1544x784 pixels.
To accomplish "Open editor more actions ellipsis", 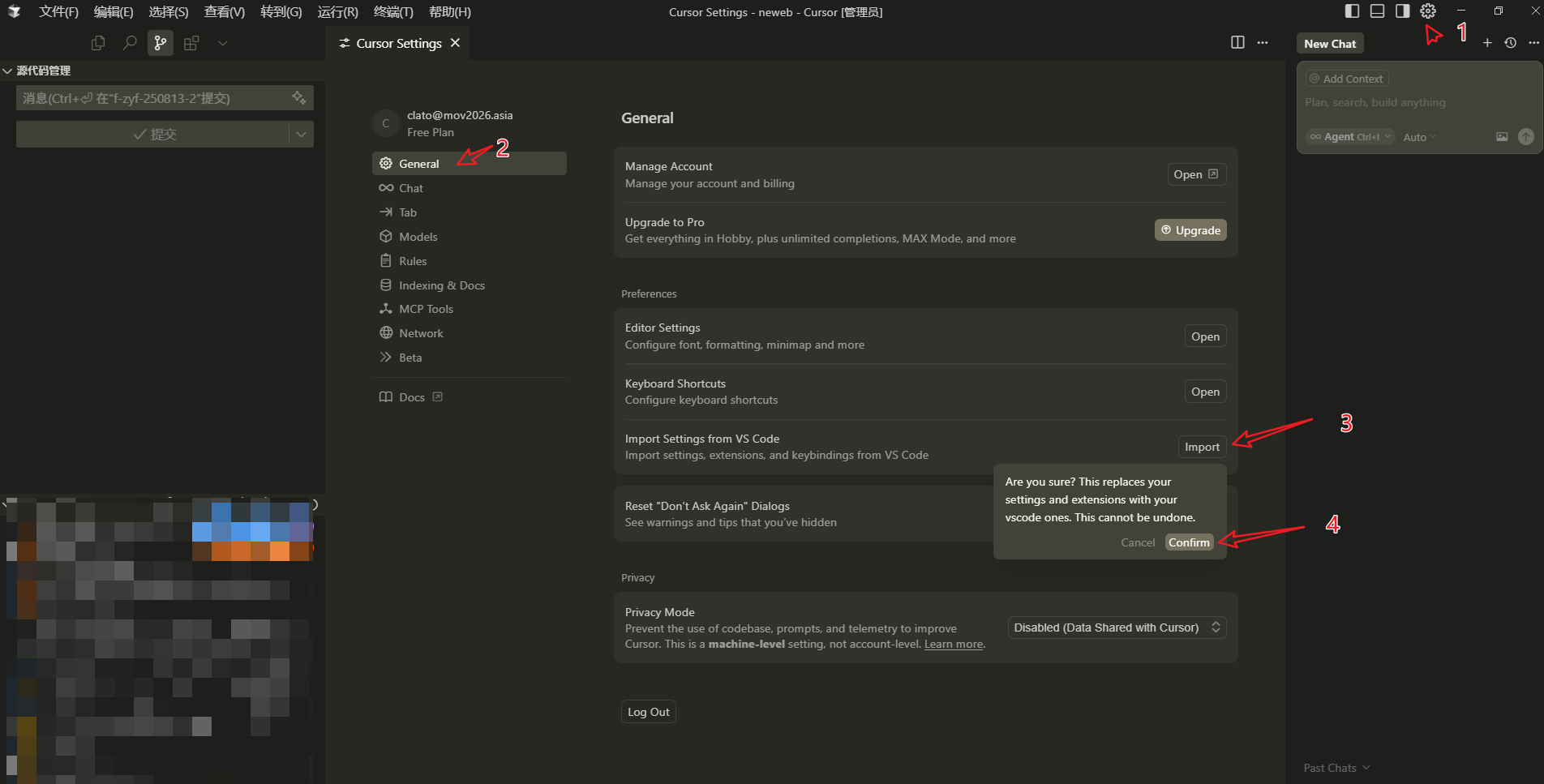I will [1263, 43].
